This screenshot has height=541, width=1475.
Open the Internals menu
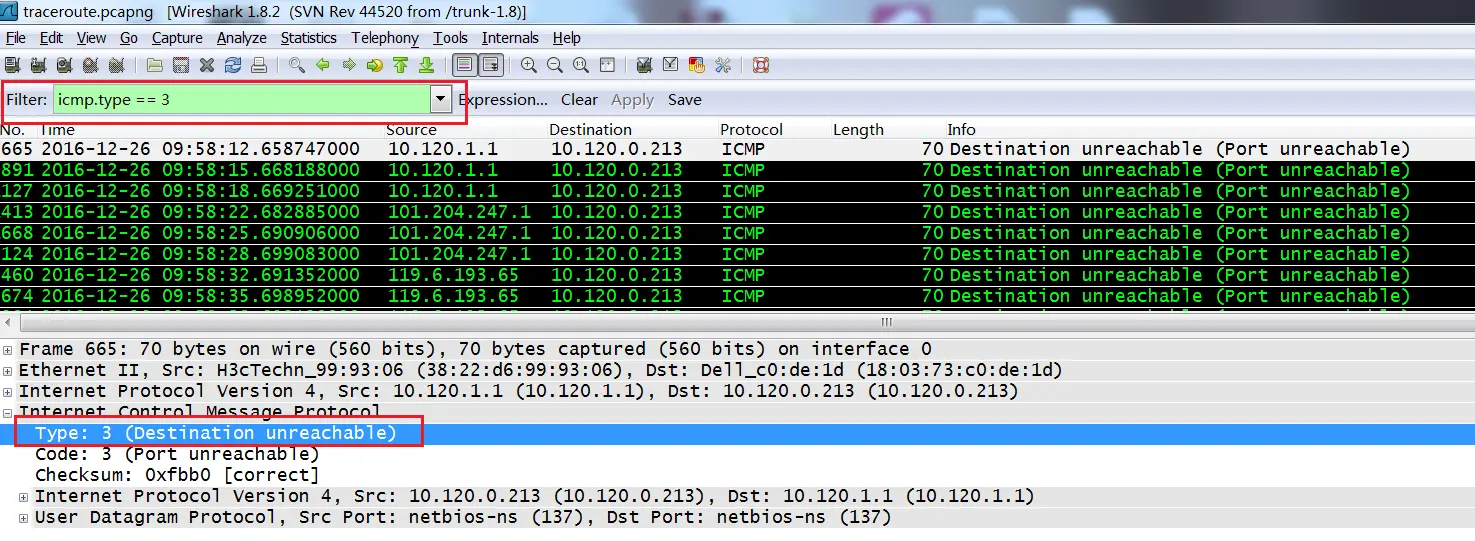coord(510,38)
